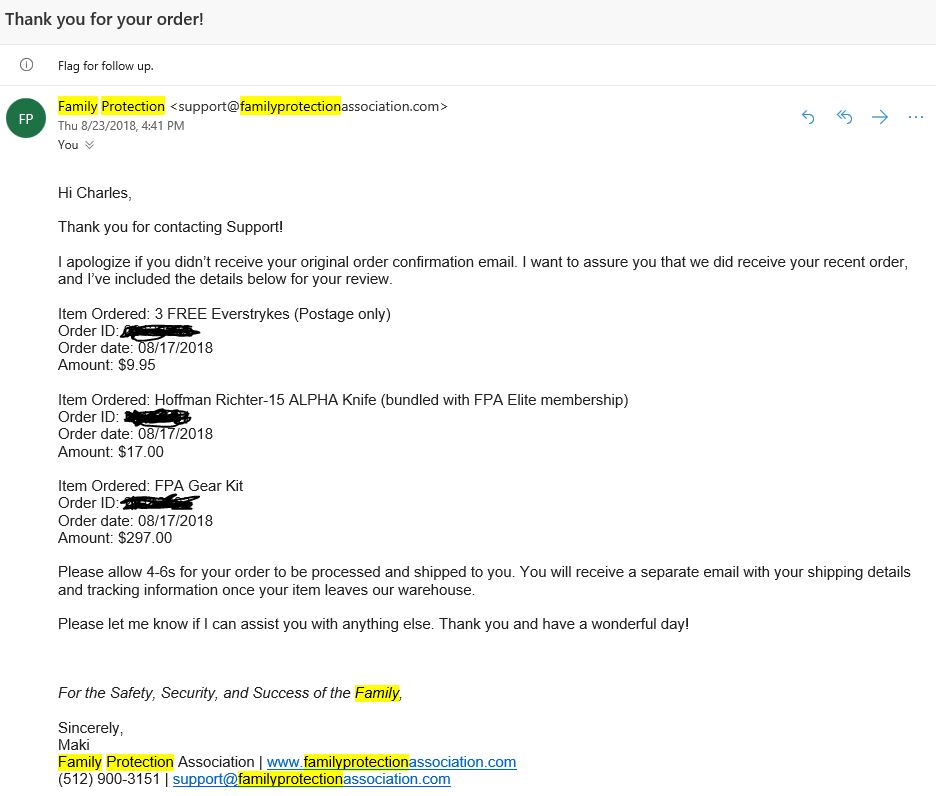
Task: Click the sender email address in the header
Action: tap(309, 106)
